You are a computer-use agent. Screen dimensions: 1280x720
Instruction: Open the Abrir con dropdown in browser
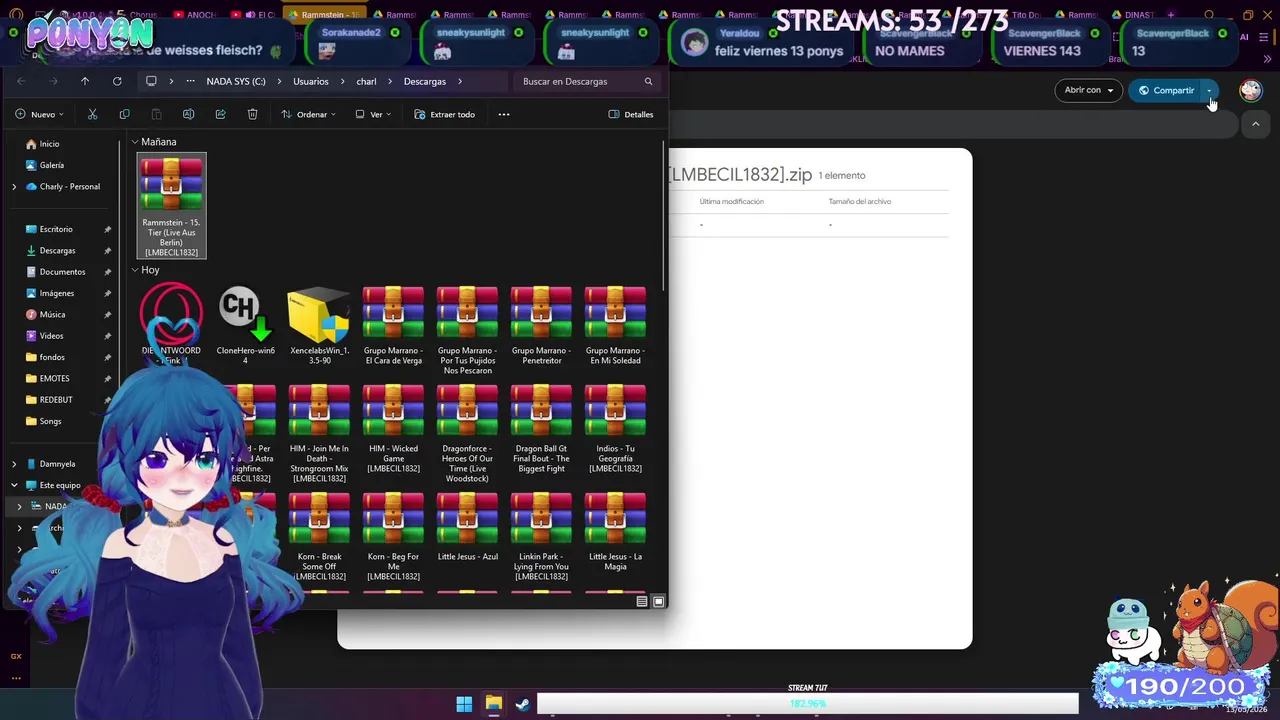click(1089, 90)
